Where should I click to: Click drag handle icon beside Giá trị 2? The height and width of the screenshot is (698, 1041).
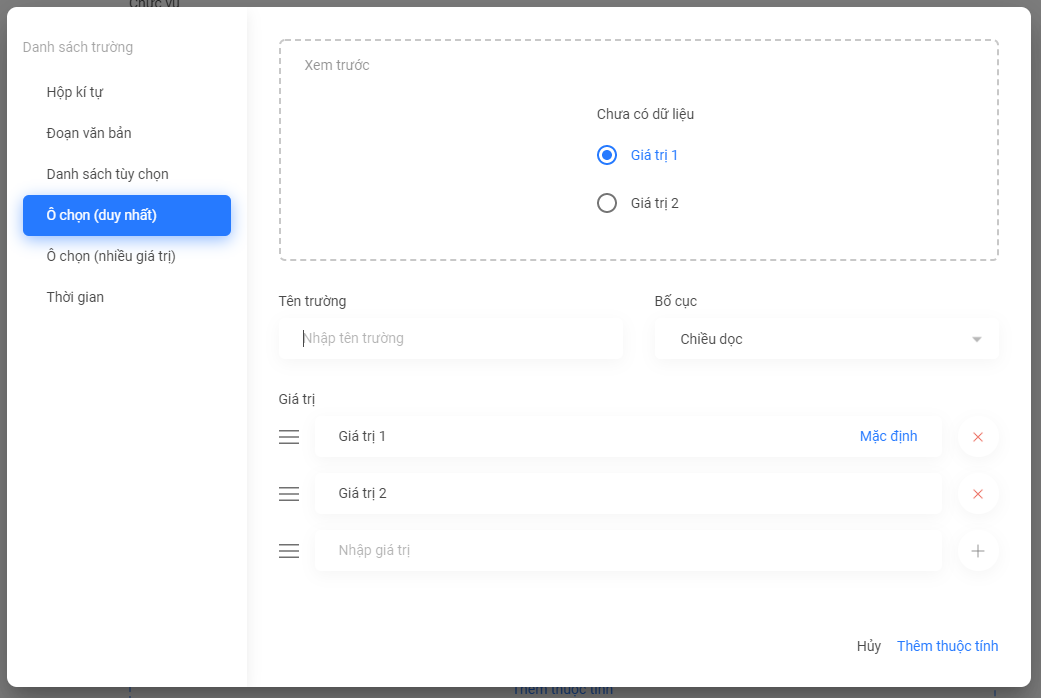(x=289, y=493)
